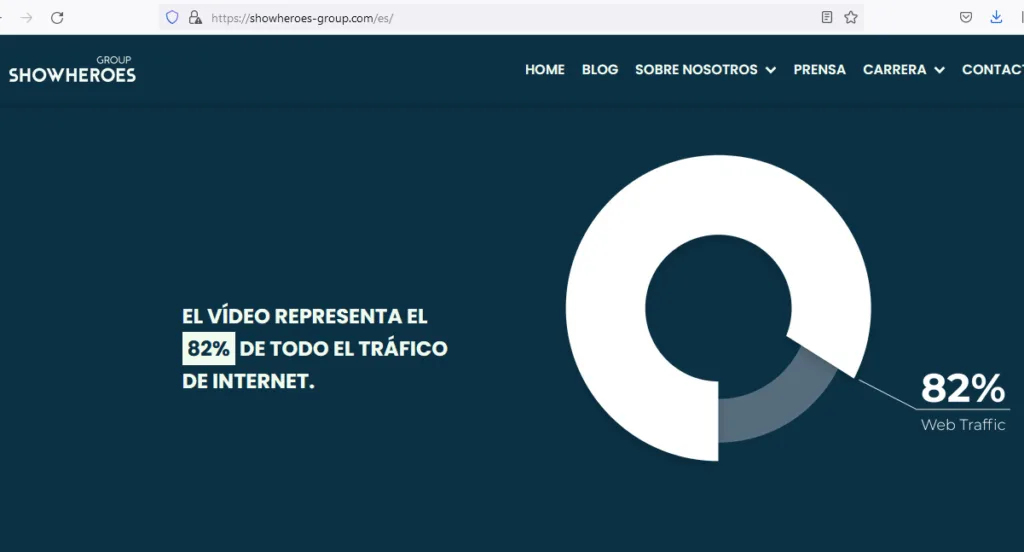This screenshot has width=1024, height=552.
Task: Click the forward navigation arrow
Action: pyautogui.click(x=27, y=17)
